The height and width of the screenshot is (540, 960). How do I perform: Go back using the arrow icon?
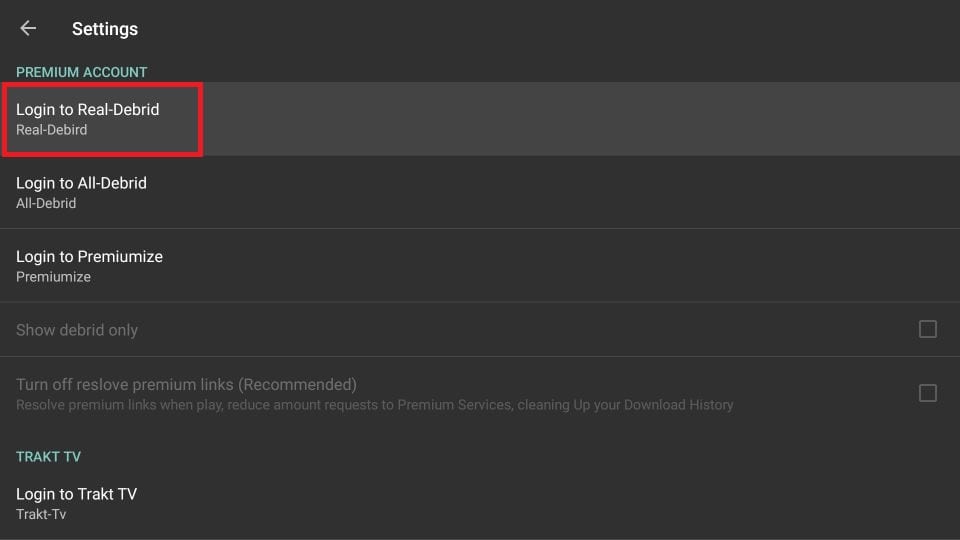click(x=28, y=28)
